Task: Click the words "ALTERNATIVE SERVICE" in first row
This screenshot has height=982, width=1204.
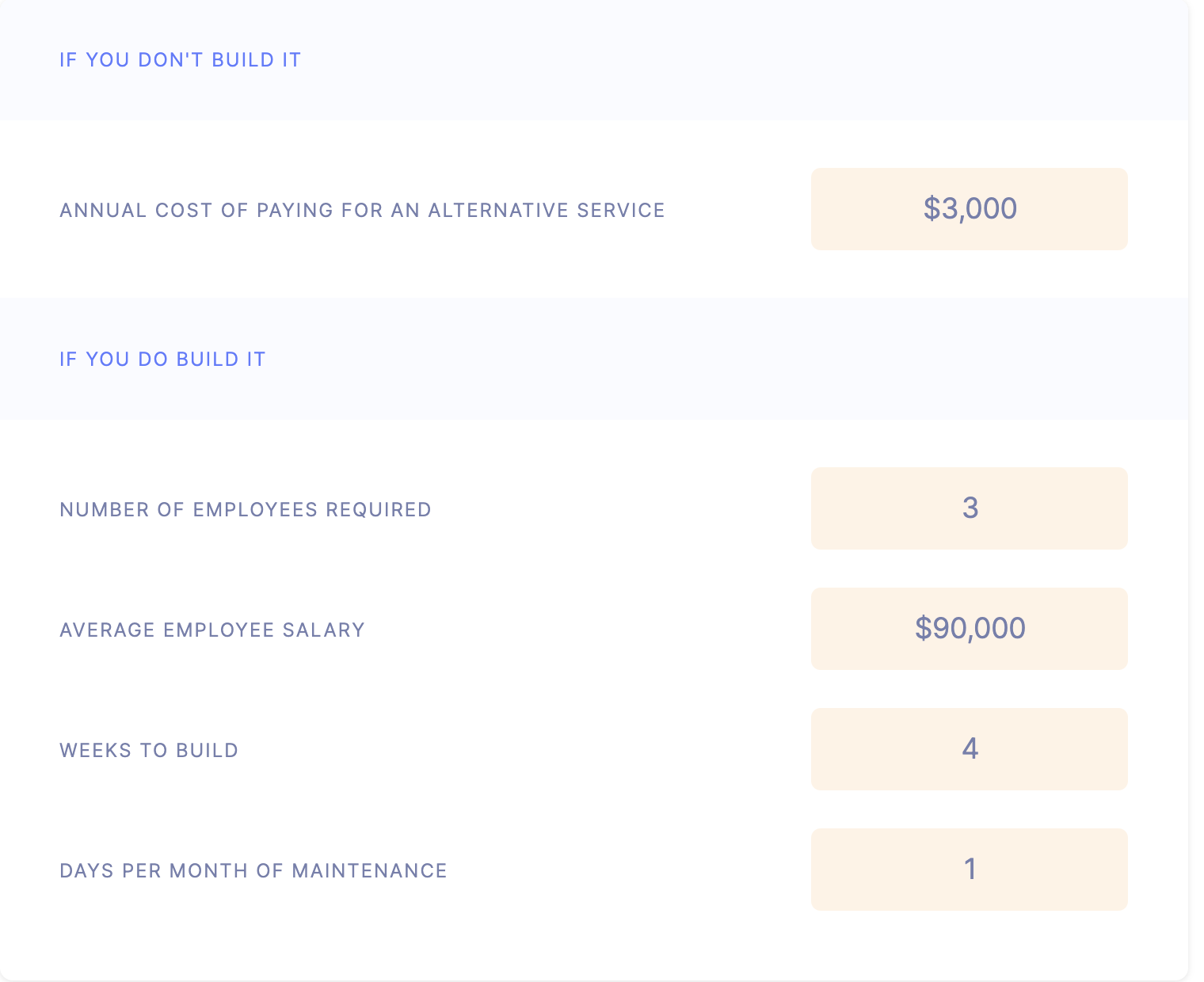Action: (x=547, y=211)
